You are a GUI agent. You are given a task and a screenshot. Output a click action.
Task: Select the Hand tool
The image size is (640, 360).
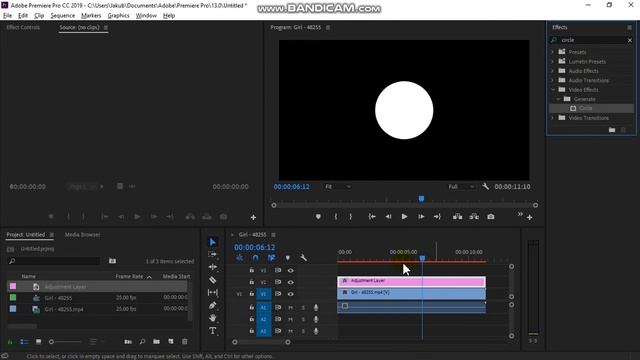tap(213, 318)
